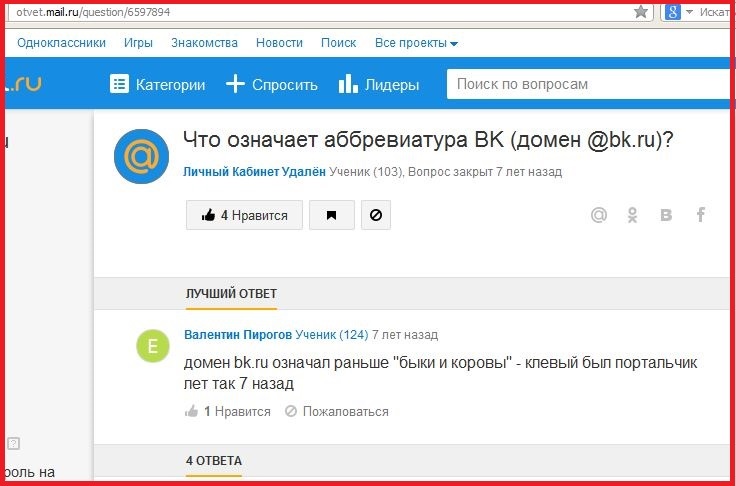Click the 4 Нравится like button
Viewport: 736px width, 486px height.
pyautogui.click(x=244, y=215)
